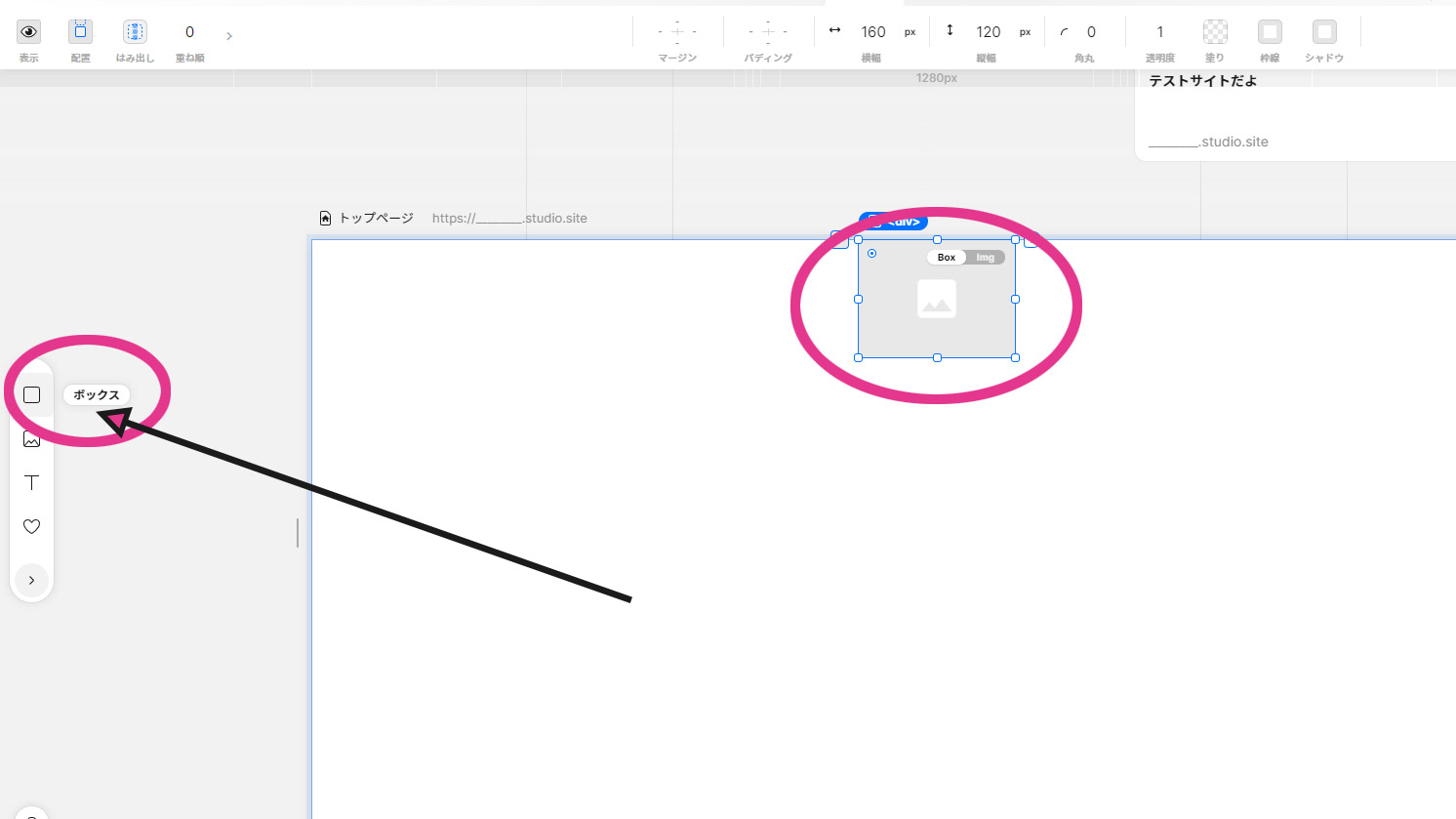Click the site domain .studio.site text

[x=1208, y=142]
